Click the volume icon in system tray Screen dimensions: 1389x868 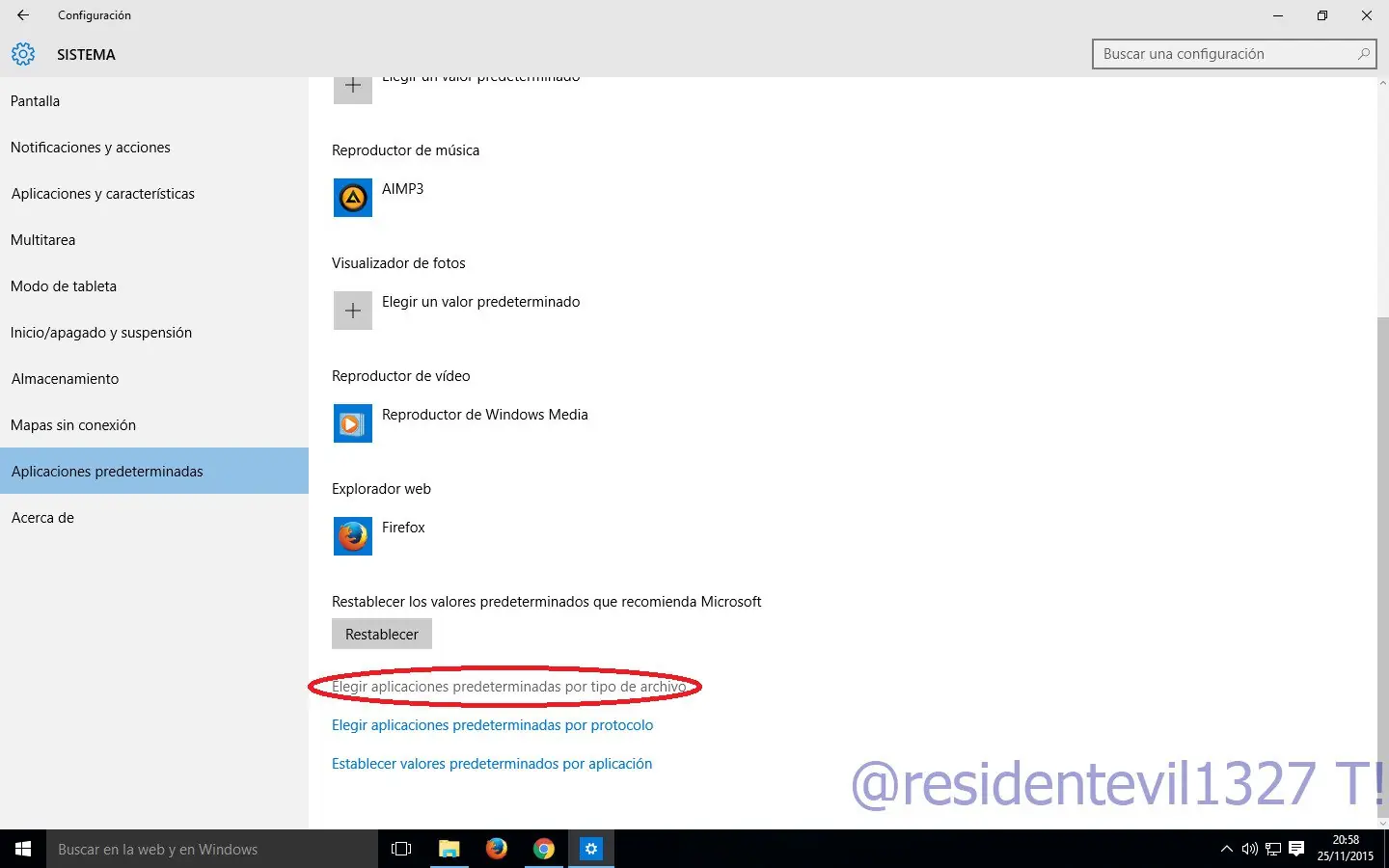click(1250, 849)
